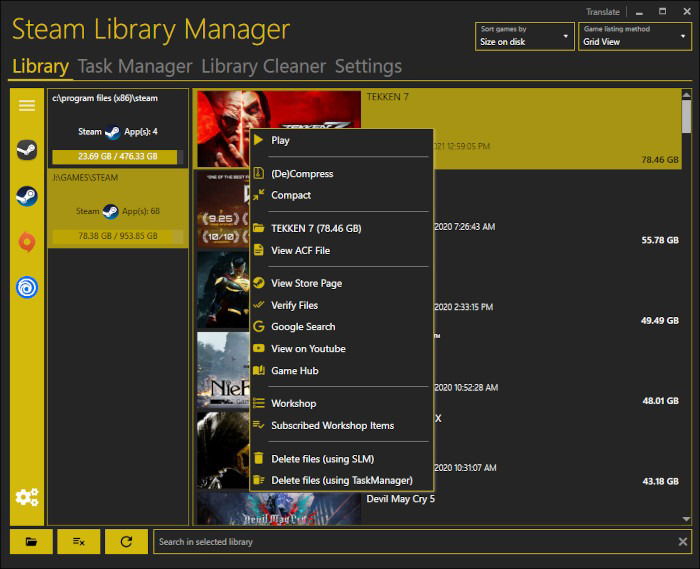This screenshot has width=700, height=569.
Task: Open settings gears icon in sidebar
Action: (27, 497)
